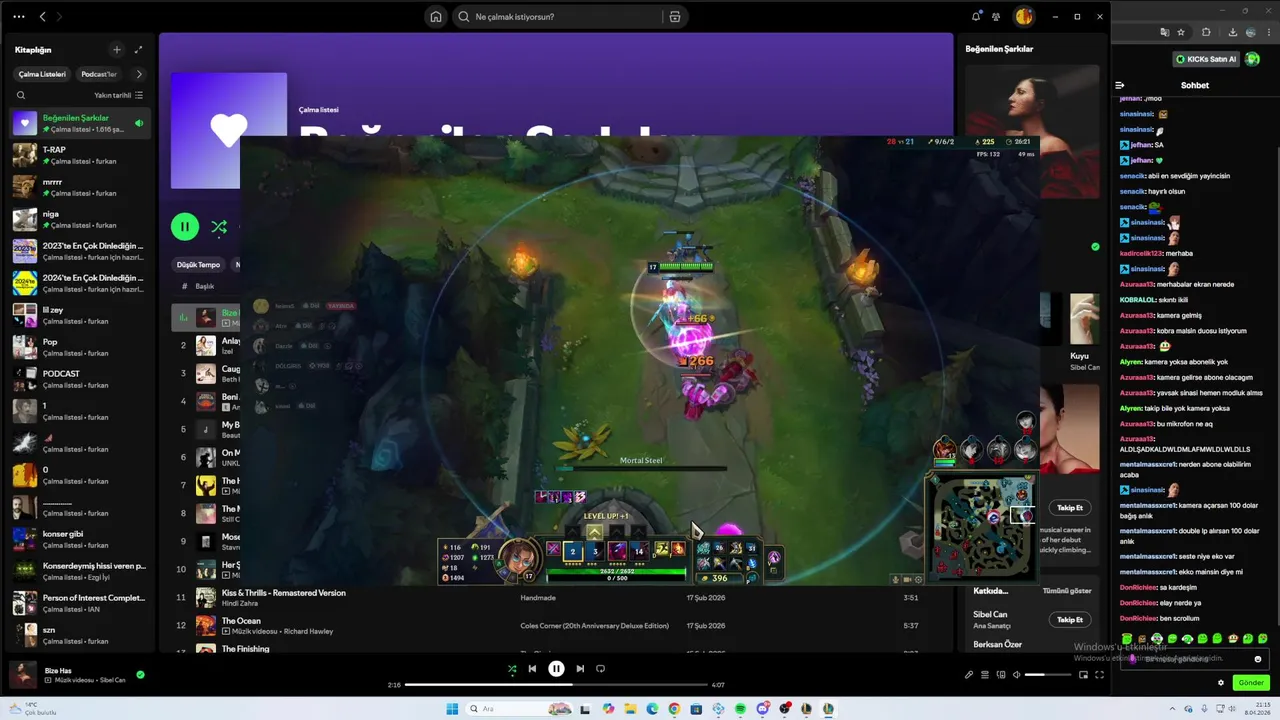Skip to next track in the player bar

click(580, 669)
